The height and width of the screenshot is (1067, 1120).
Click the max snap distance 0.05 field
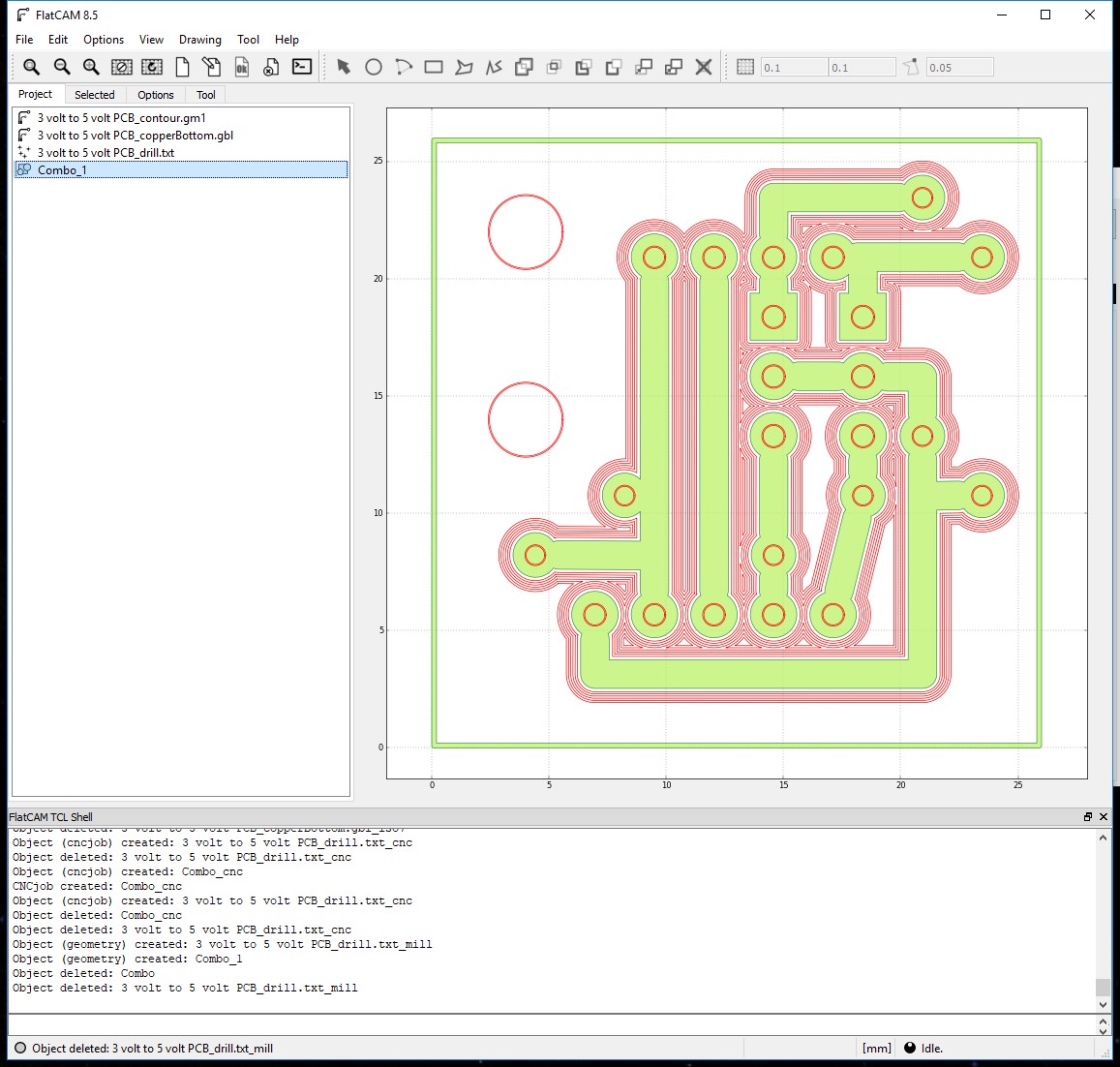point(959,67)
